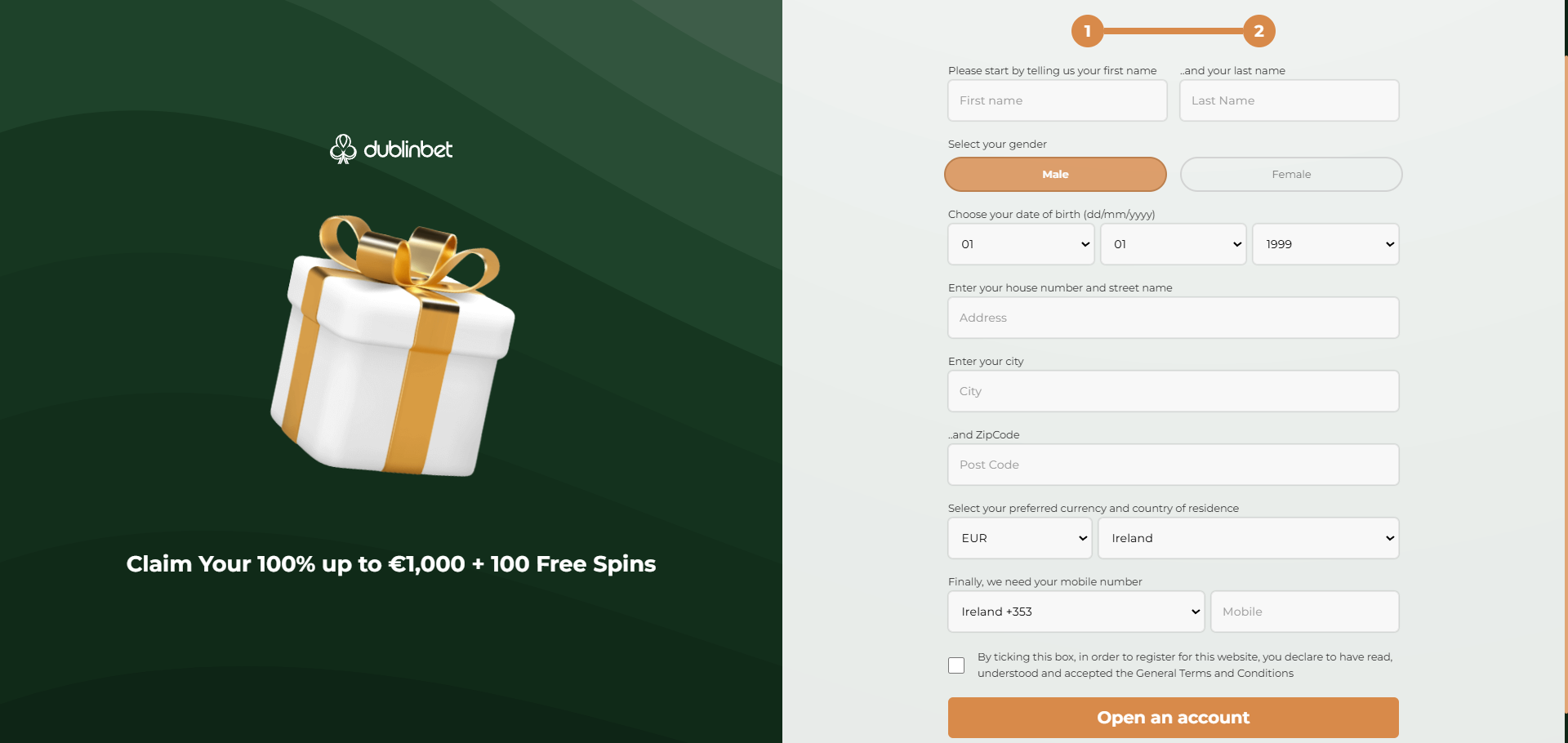
Task: Focus the Address text field
Action: click(x=1173, y=318)
